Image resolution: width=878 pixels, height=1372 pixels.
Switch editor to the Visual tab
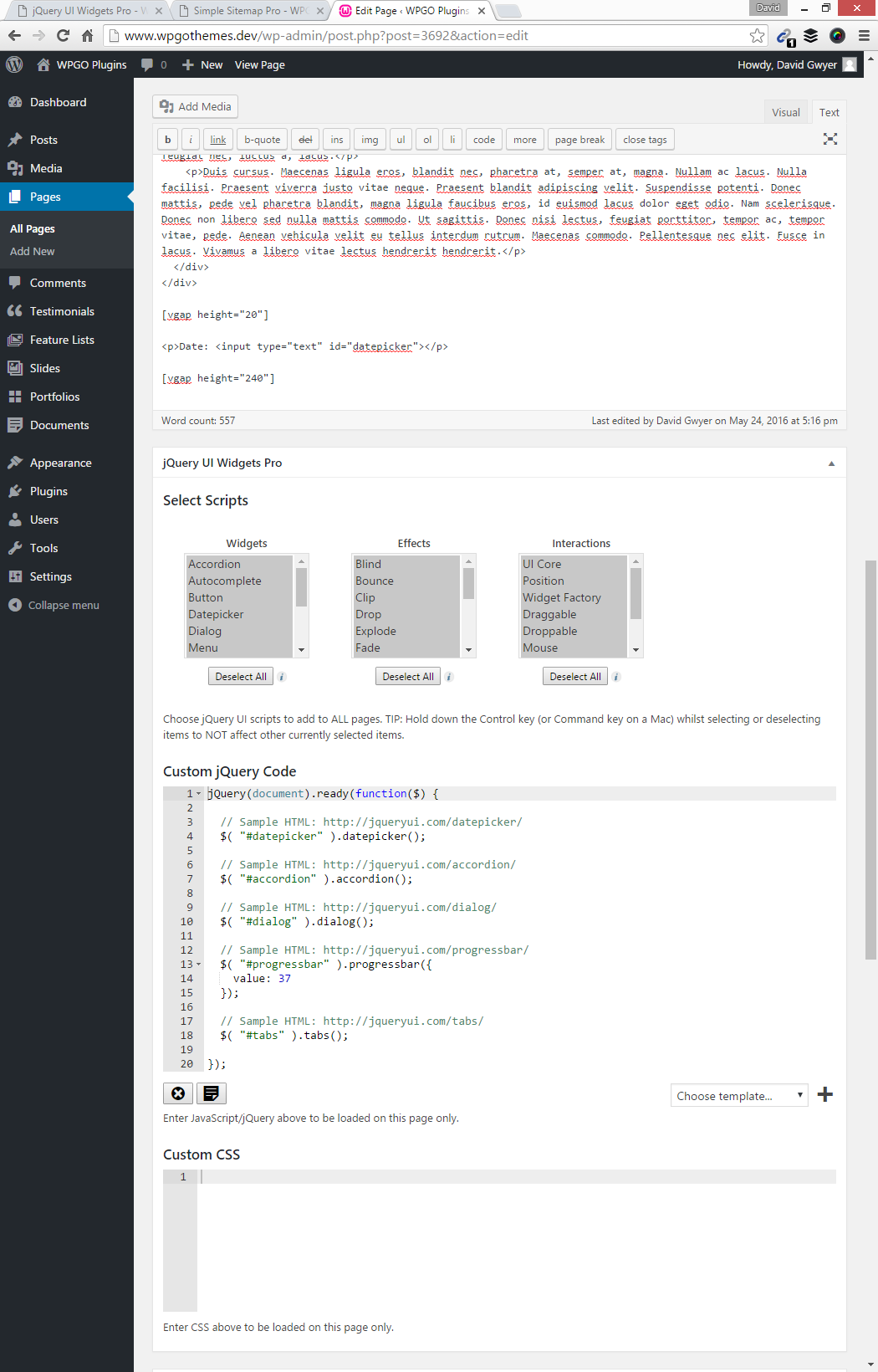tap(786, 112)
